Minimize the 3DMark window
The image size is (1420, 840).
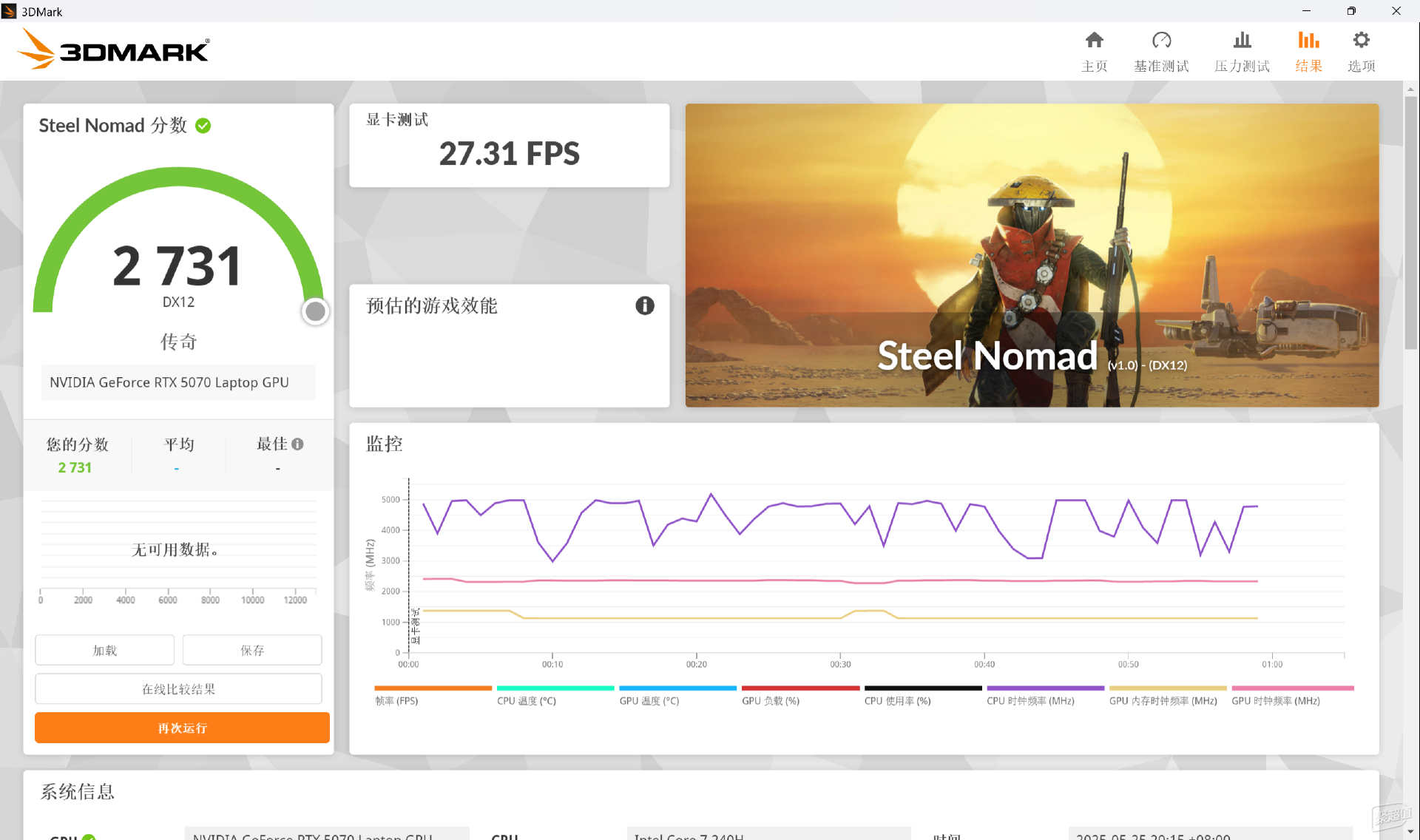[x=1306, y=11]
